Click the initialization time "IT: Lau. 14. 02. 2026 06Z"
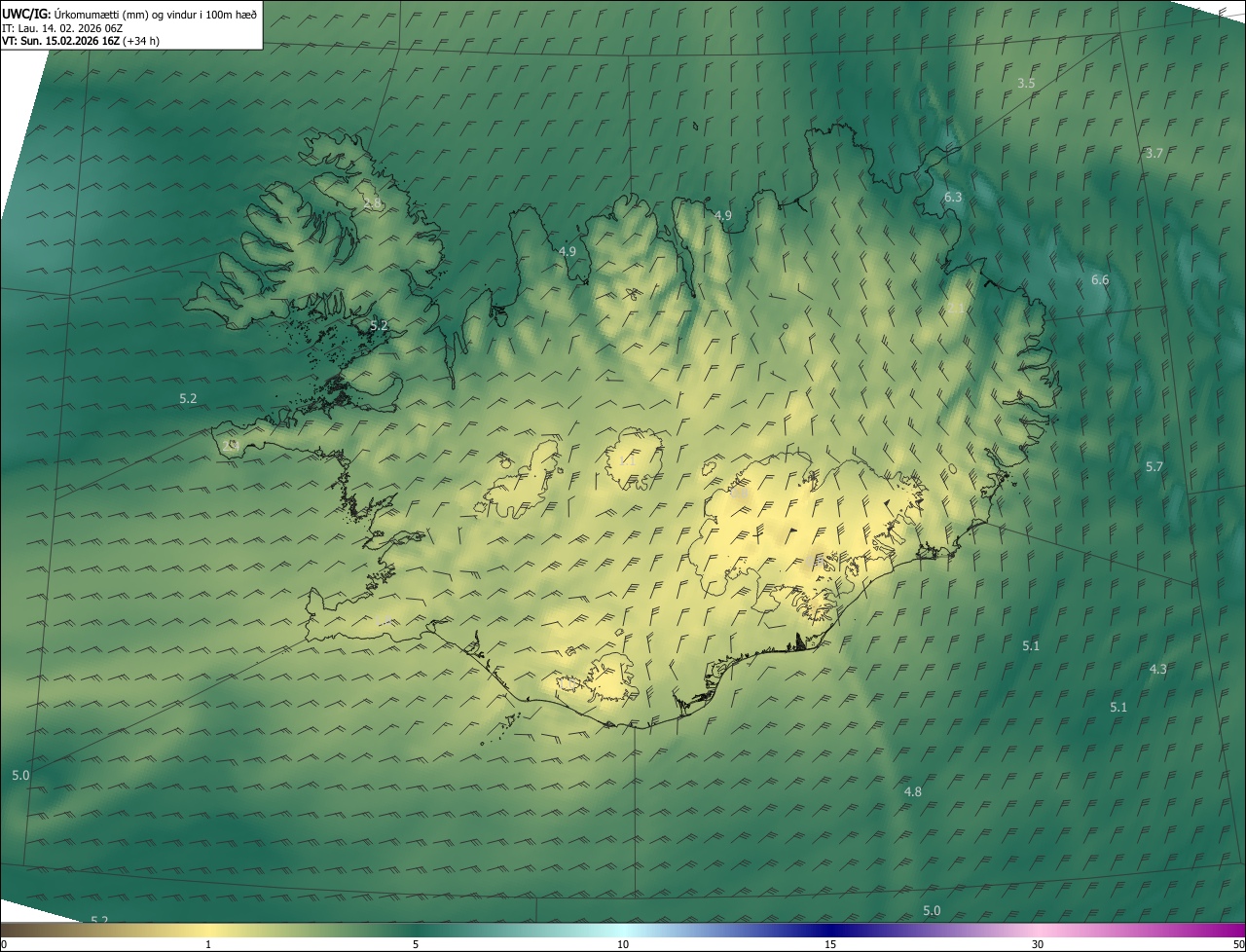This screenshot has width=1246, height=952. 62,27
